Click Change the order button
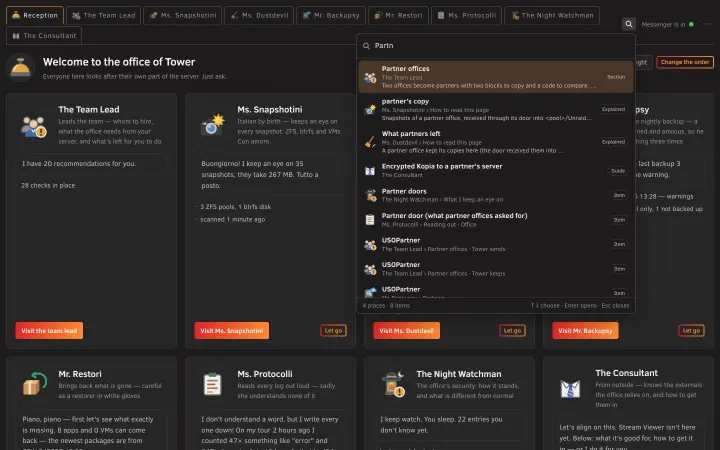This screenshot has width=720, height=450. point(685,62)
